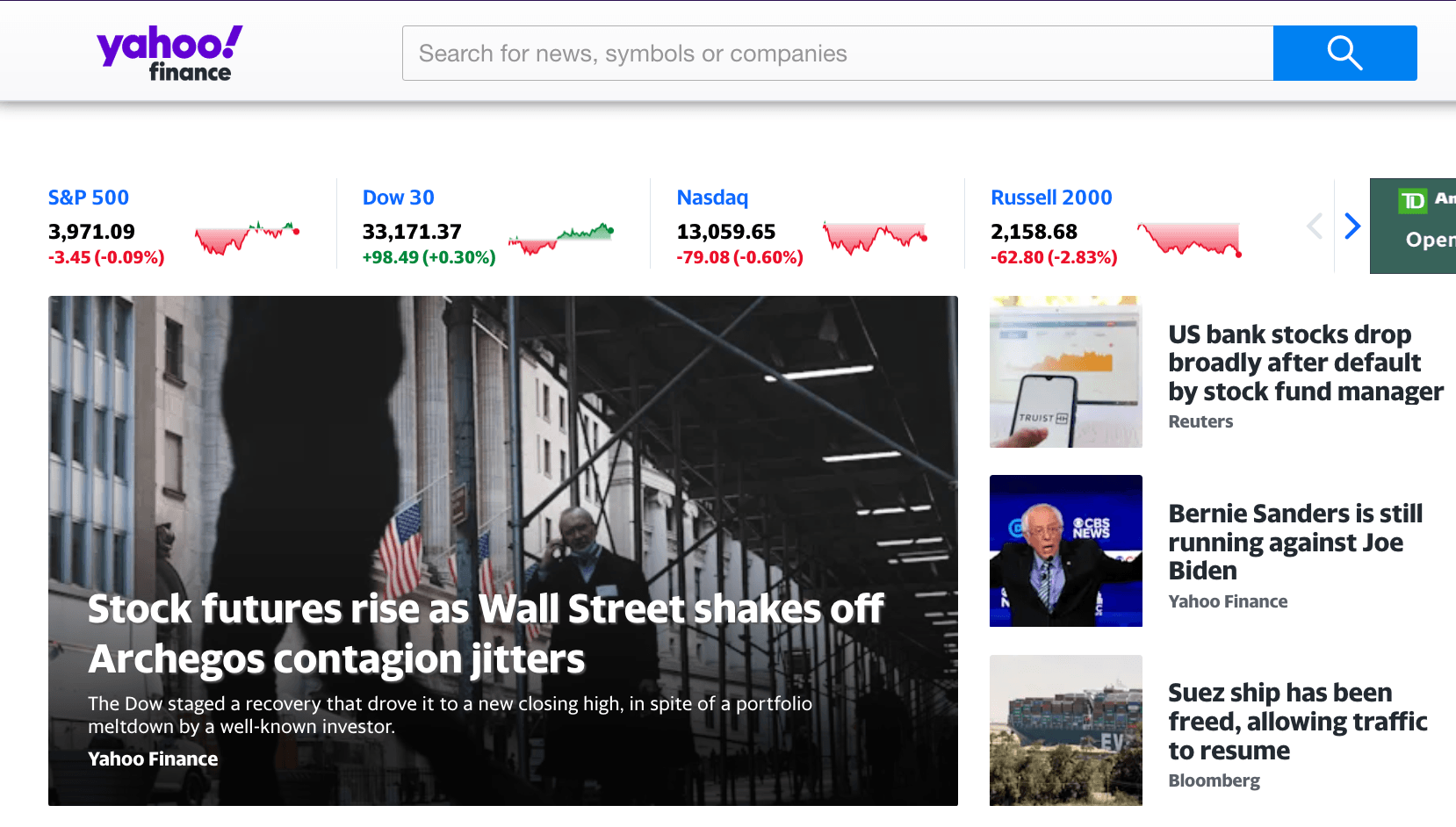1456x827 pixels.
Task: Open the Russell 2000 sparkline chart
Action: pyautogui.click(x=1190, y=239)
